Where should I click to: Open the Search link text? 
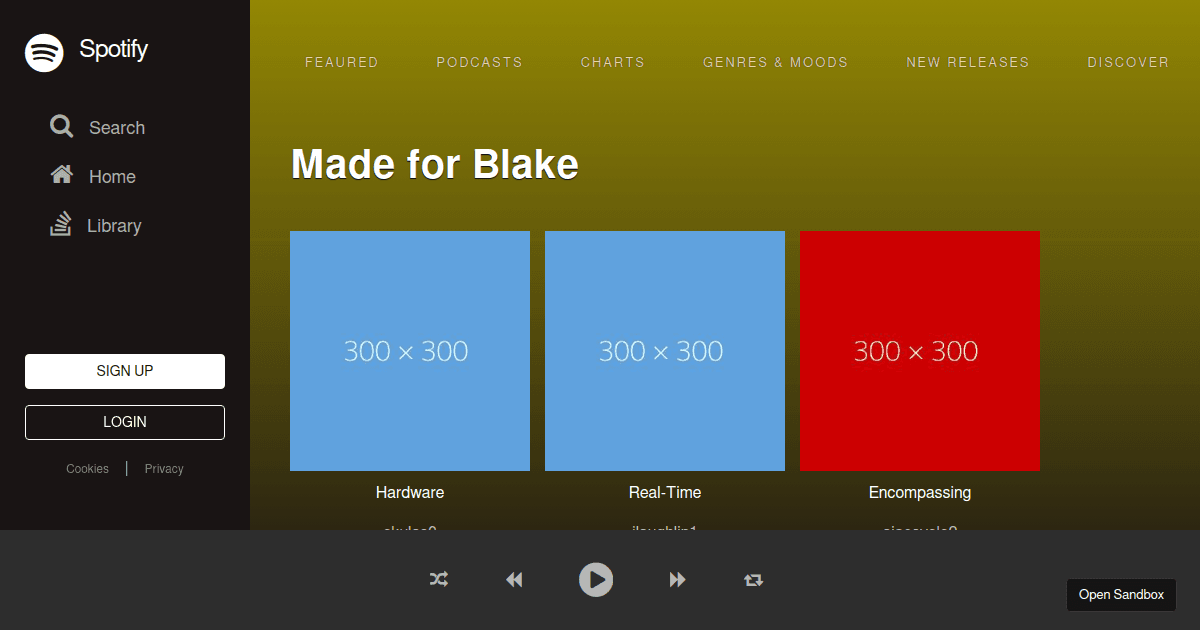tap(117, 128)
